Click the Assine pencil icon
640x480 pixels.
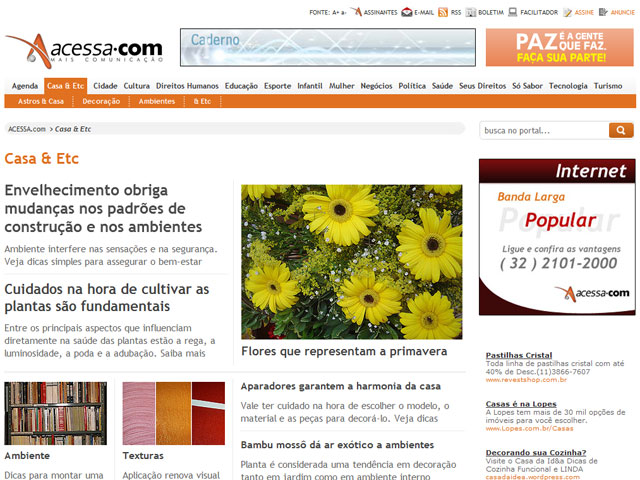[x=568, y=12]
